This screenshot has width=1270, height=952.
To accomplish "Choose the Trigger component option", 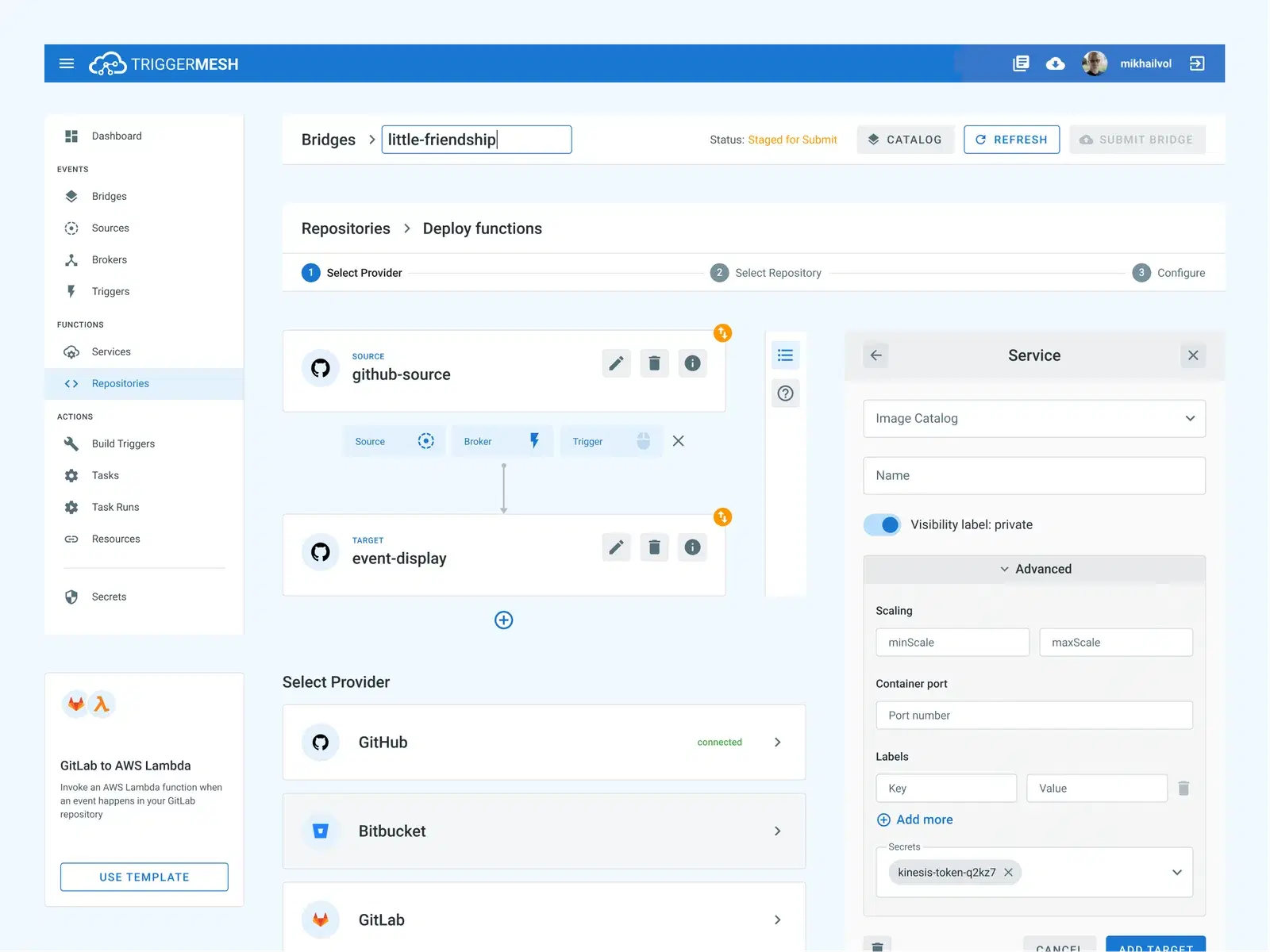I will coord(611,441).
